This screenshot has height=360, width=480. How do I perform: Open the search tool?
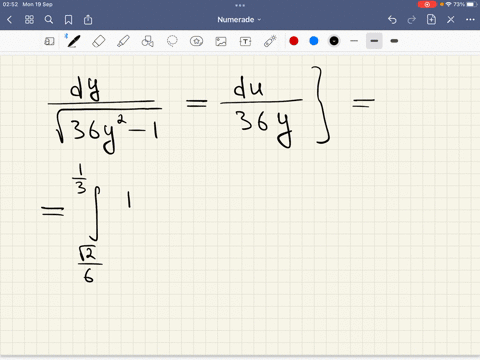point(49,20)
